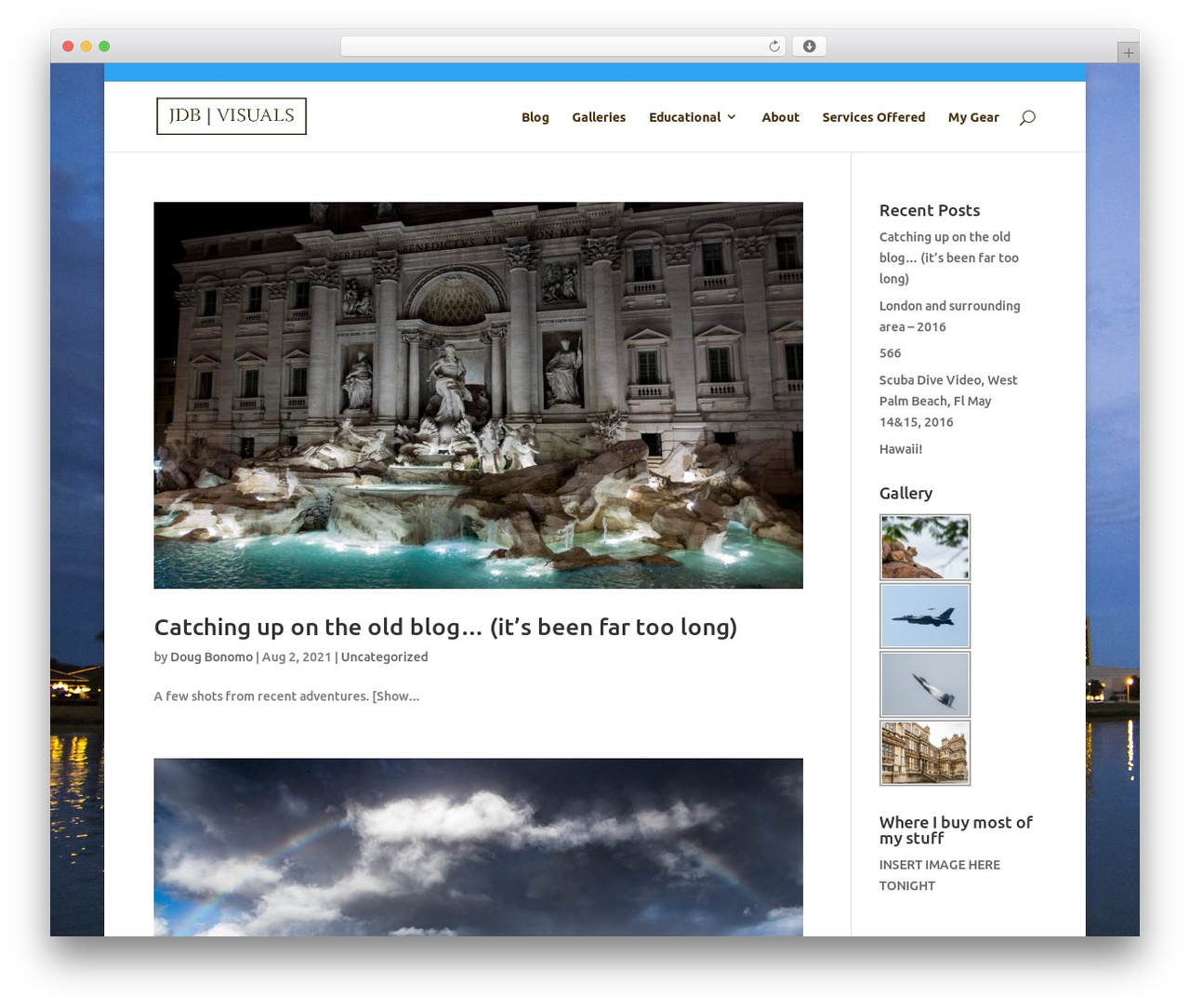1190x1008 pixels.
Task: Go to the Galleries page
Action: click(x=599, y=117)
